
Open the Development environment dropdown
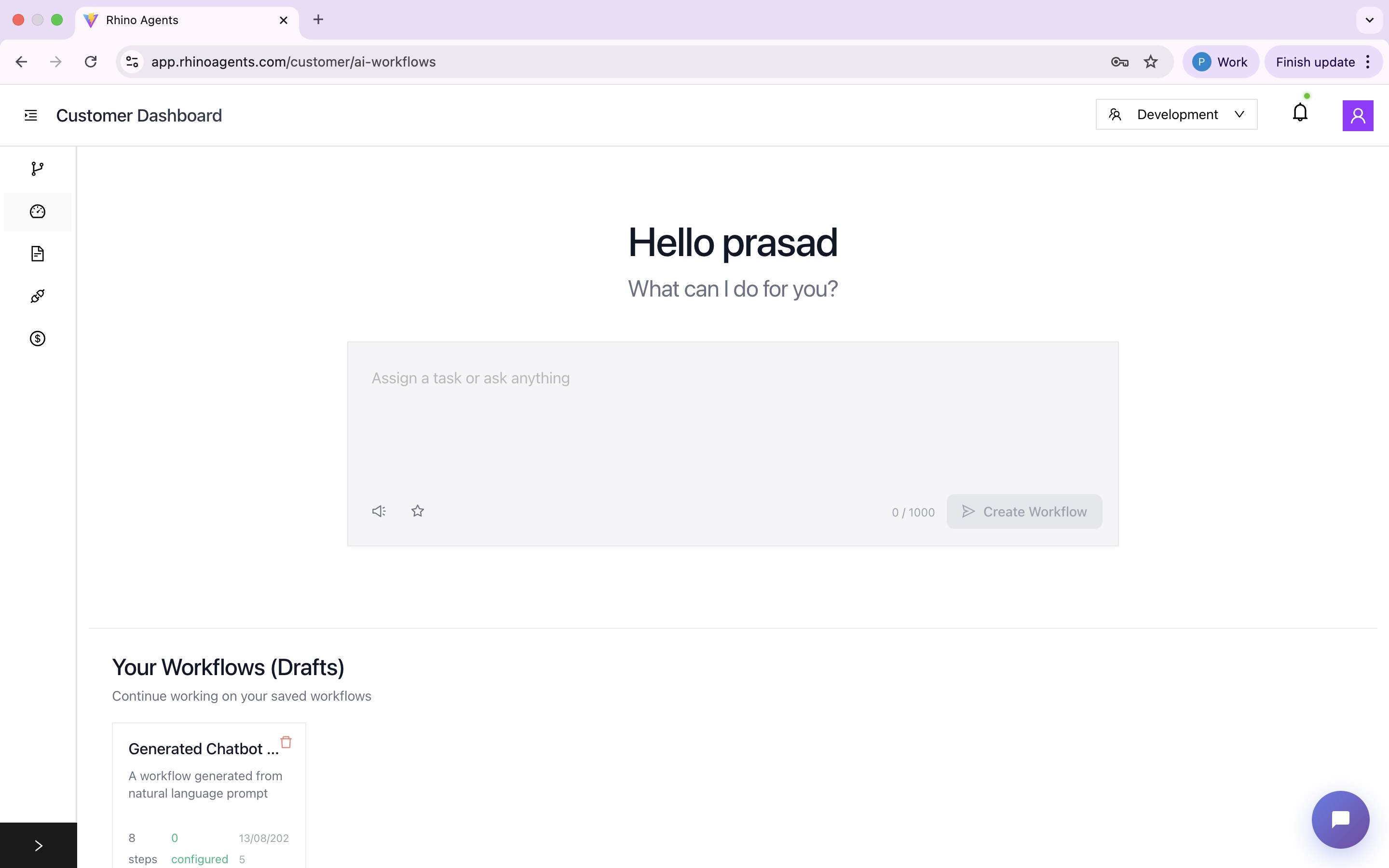pos(1176,114)
